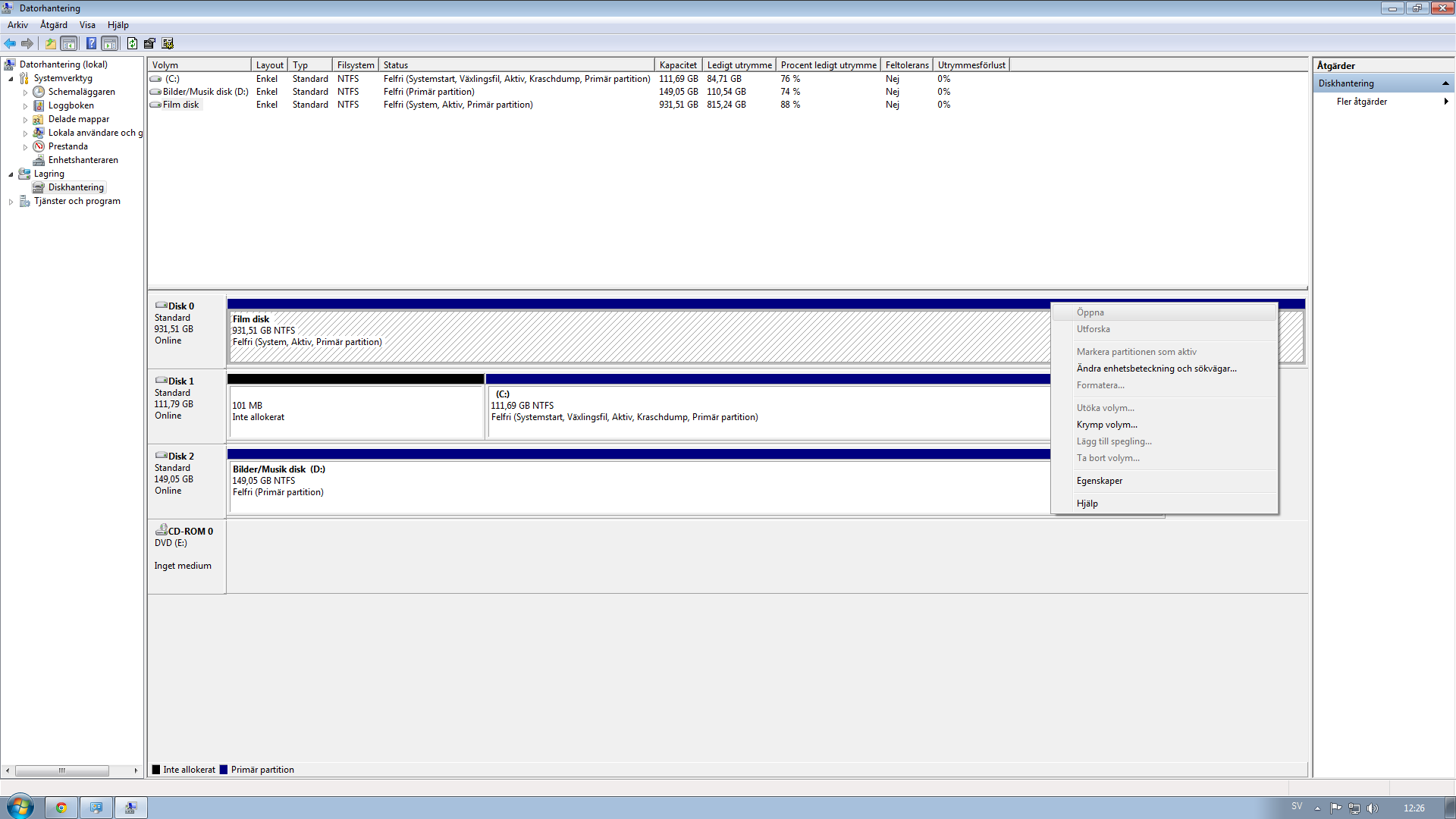This screenshot has height=819, width=1456.
Task: Expand the Delade mappar node
Action: tap(25, 120)
